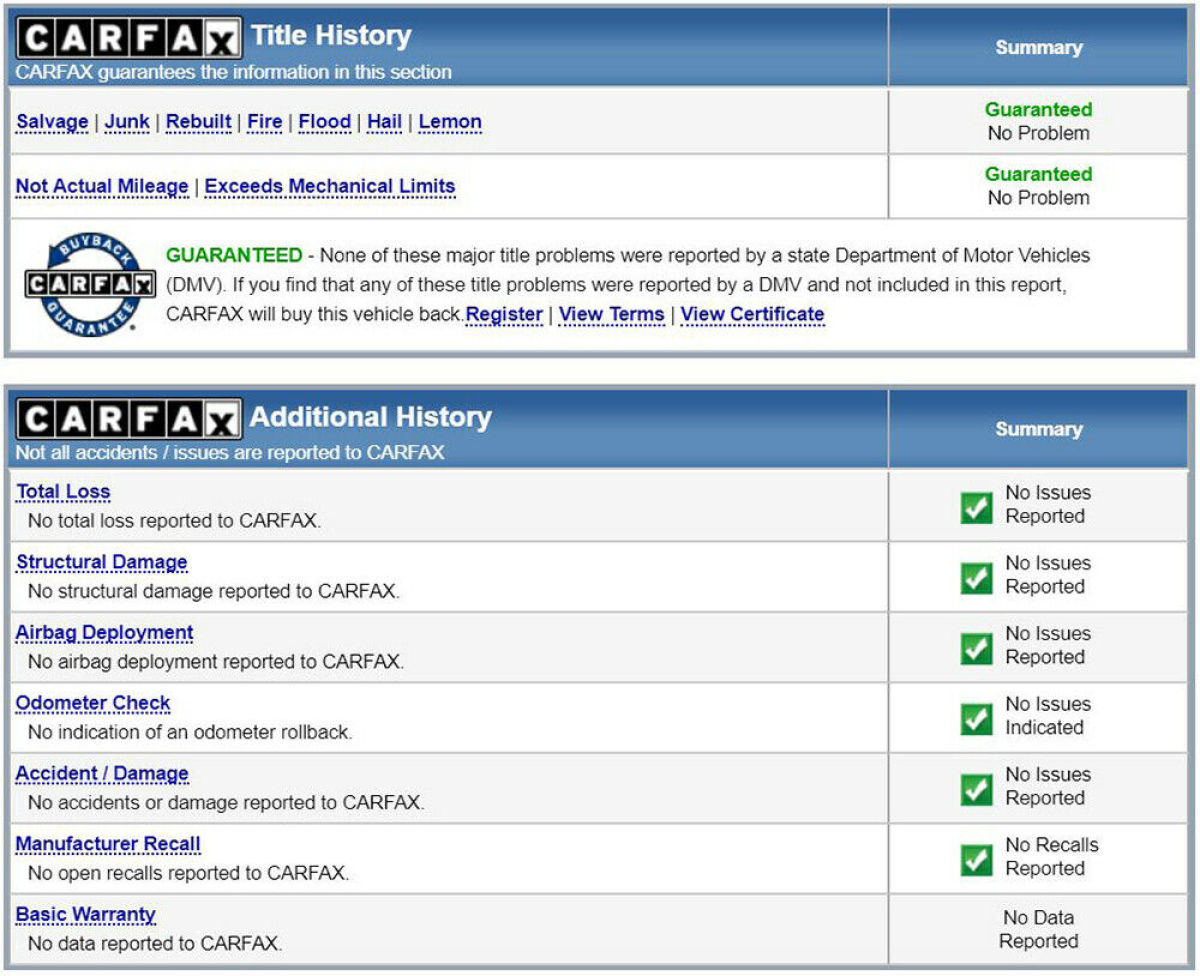Click green checkmark for Airbag Deployment row

click(x=976, y=647)
